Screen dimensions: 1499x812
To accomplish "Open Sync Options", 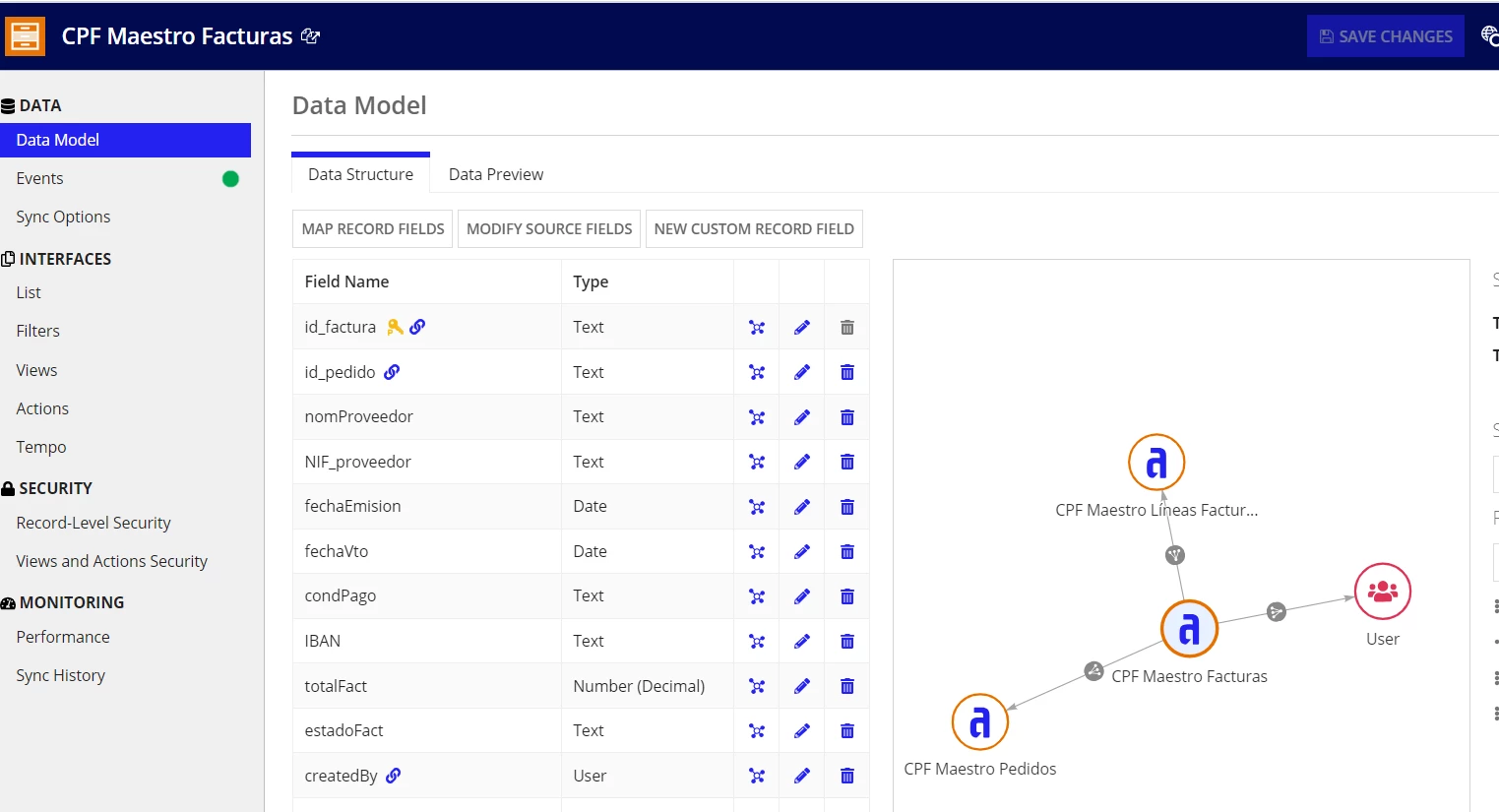I will click(63, 217).
